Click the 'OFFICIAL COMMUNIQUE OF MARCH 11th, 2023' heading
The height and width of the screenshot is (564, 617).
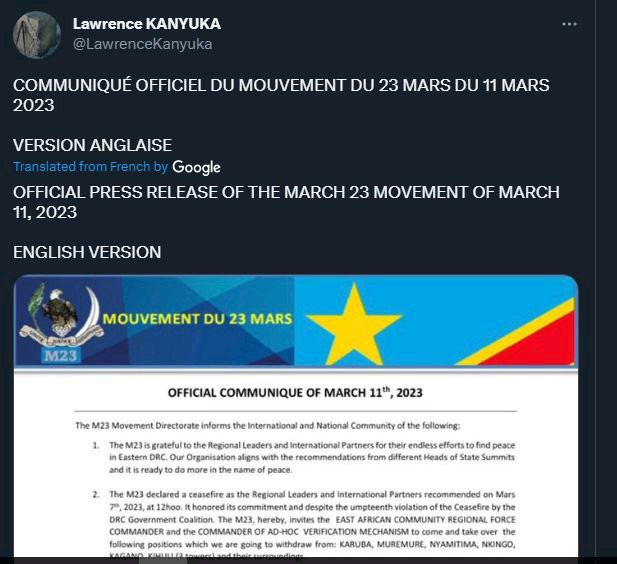295,392
